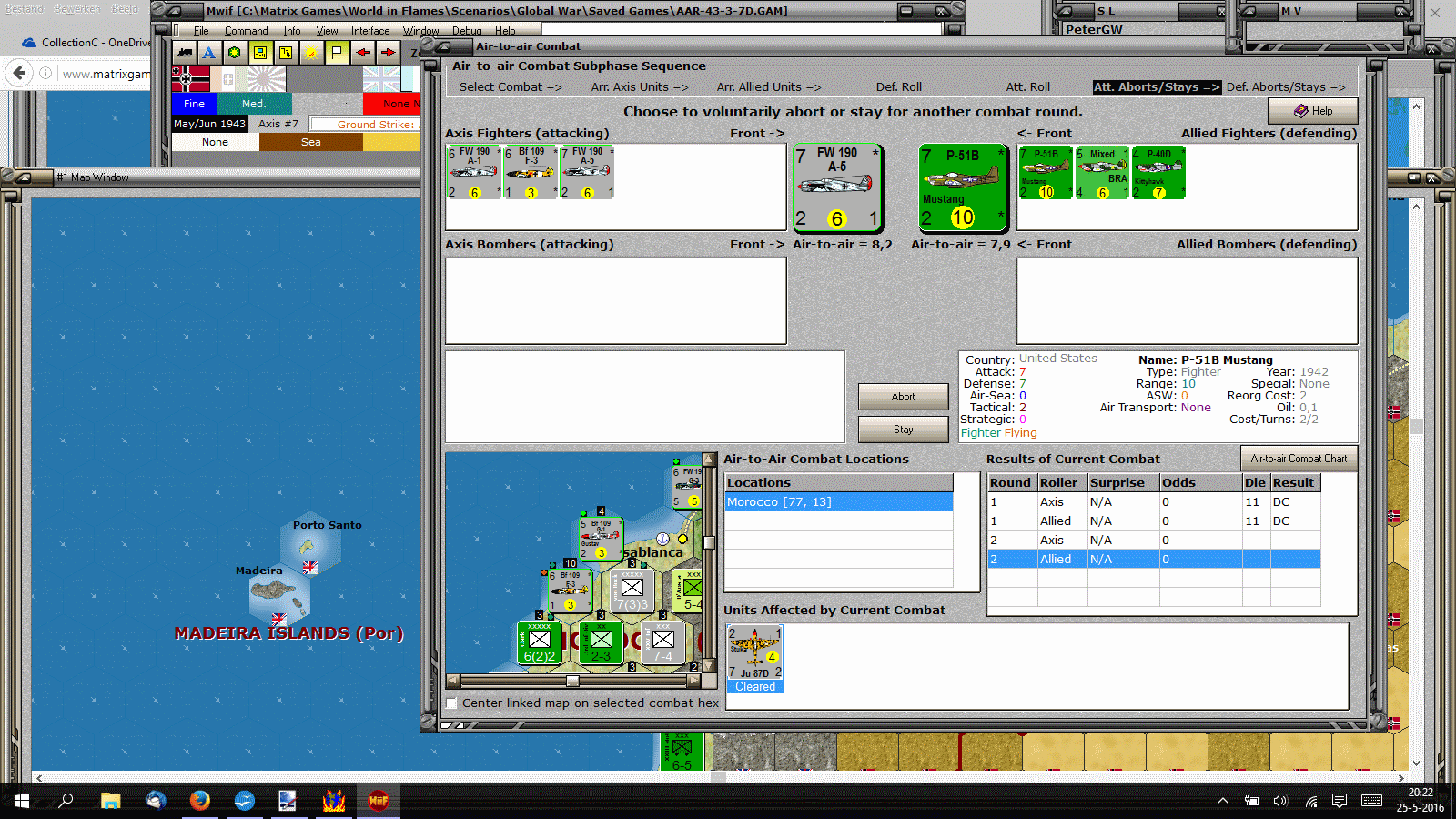This screenshot has width=1456, height=819.
Task: Click the up arrow of minimap vertical scrollbar
Action: (710, 460)
